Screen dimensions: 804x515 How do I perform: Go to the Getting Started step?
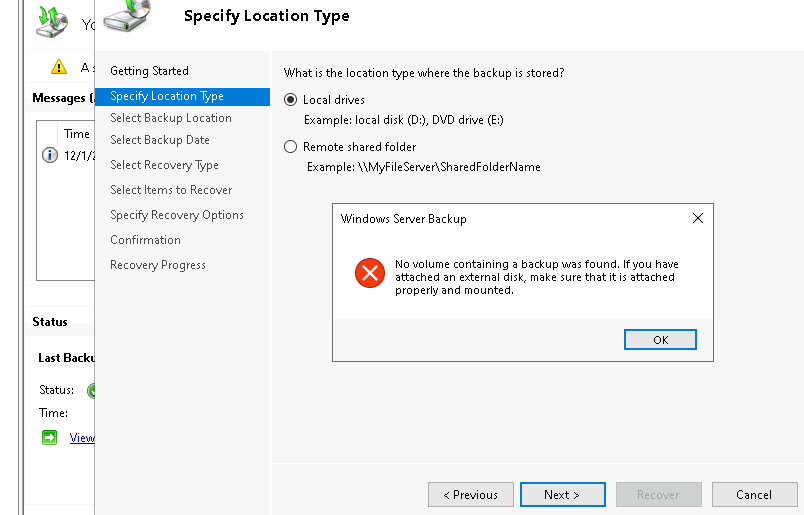[x=149, y=71]
